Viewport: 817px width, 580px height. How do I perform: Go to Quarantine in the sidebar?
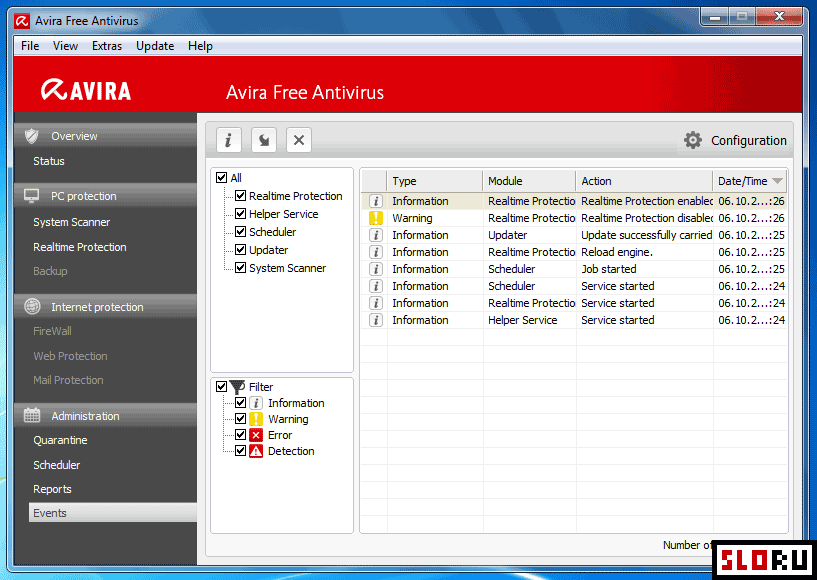[60, 440]
